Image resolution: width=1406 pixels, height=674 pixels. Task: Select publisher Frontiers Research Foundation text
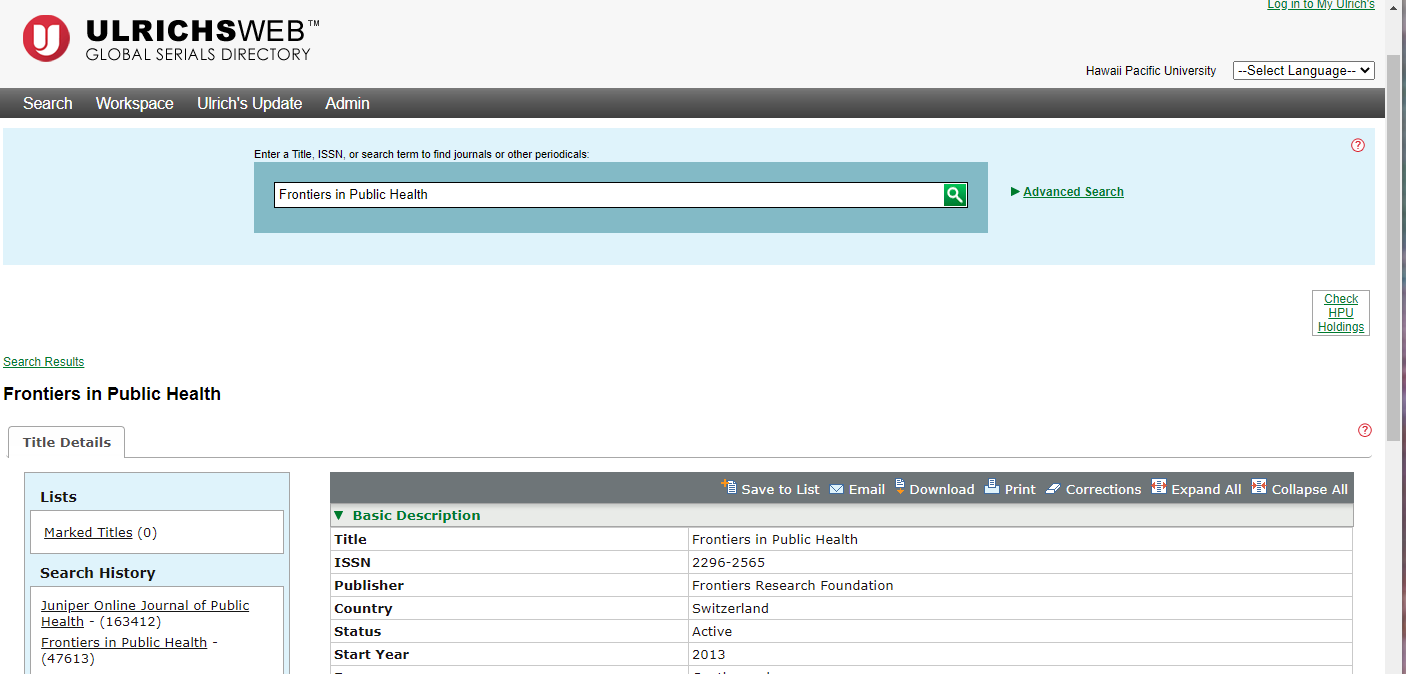pos(793,586)
